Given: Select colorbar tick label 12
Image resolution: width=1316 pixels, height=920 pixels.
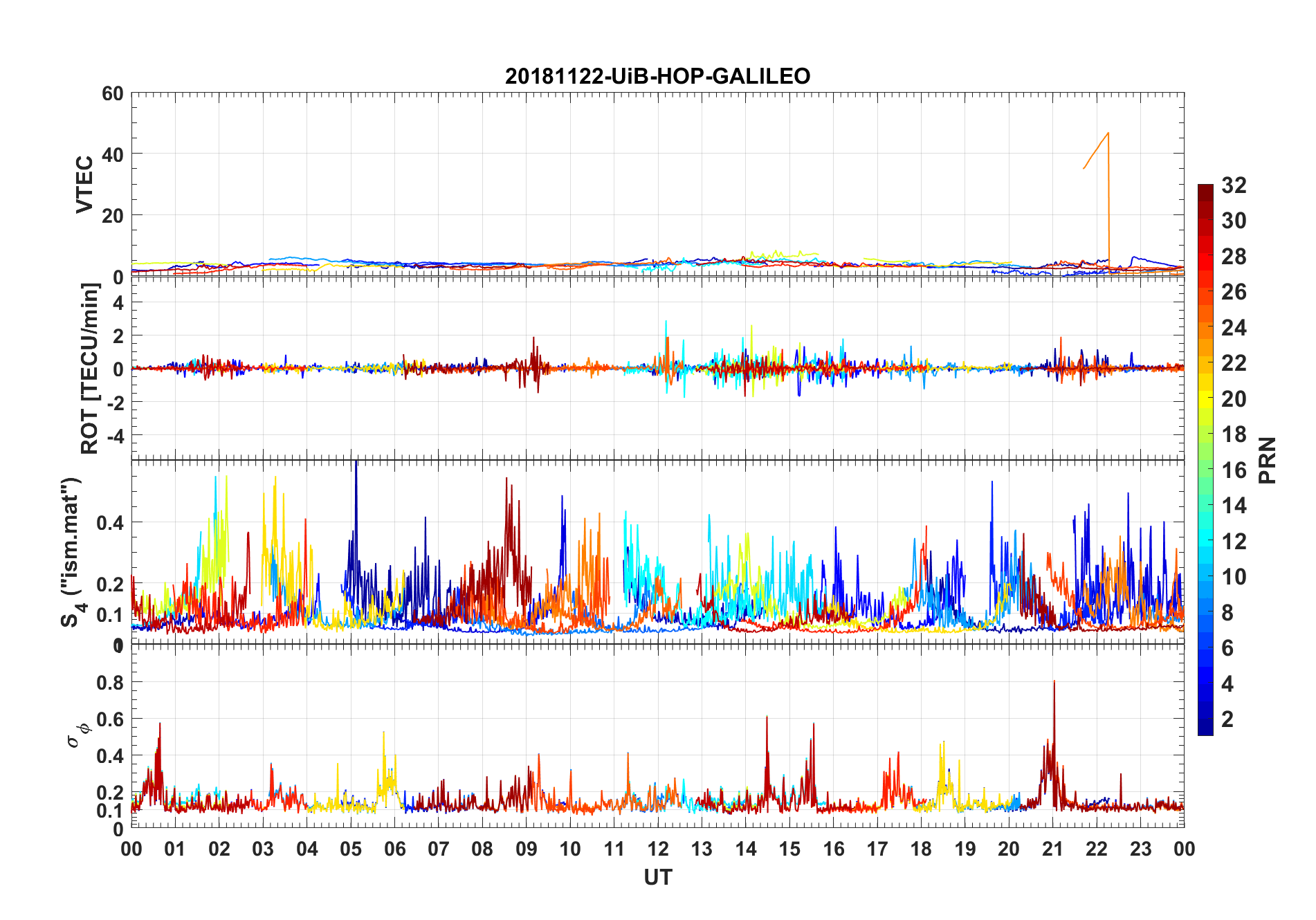Looking at the screenshot, I should [1234, 541].
